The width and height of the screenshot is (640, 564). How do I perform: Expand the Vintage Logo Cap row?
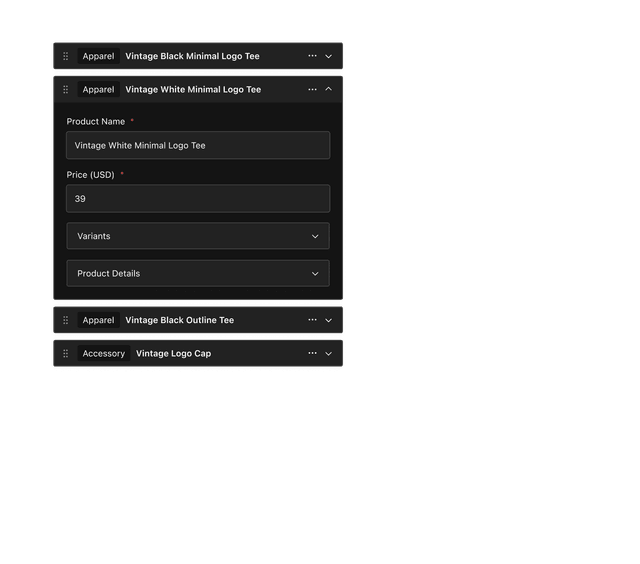[328, 354]
